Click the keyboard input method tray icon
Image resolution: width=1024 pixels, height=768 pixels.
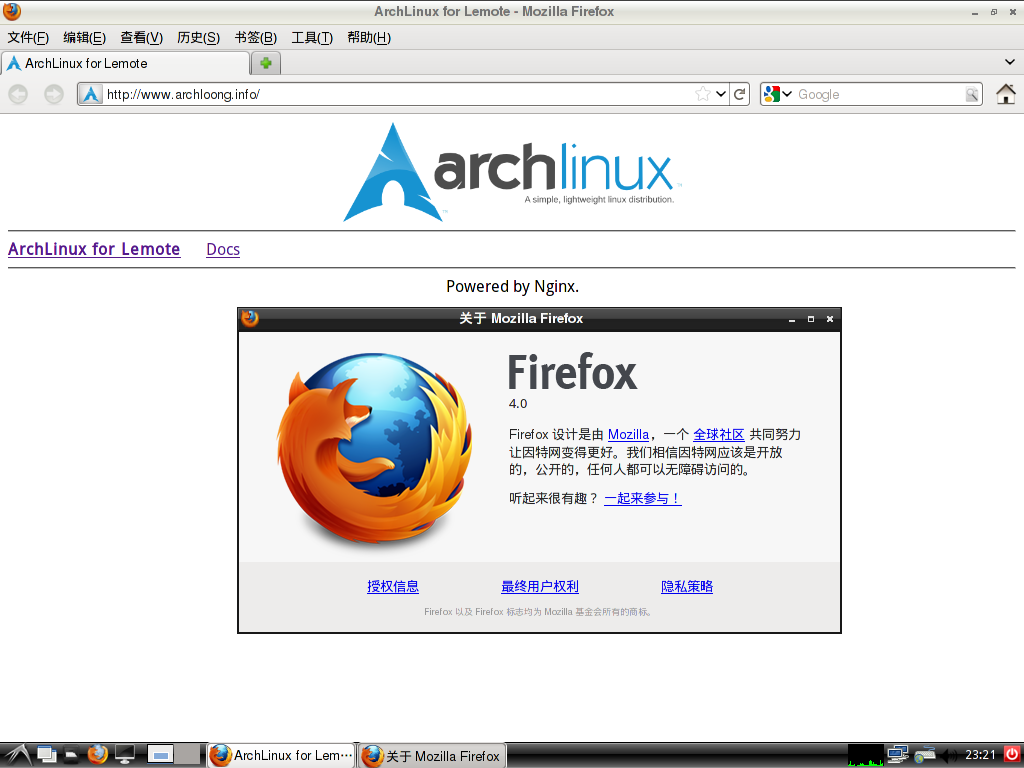point(924,755)
